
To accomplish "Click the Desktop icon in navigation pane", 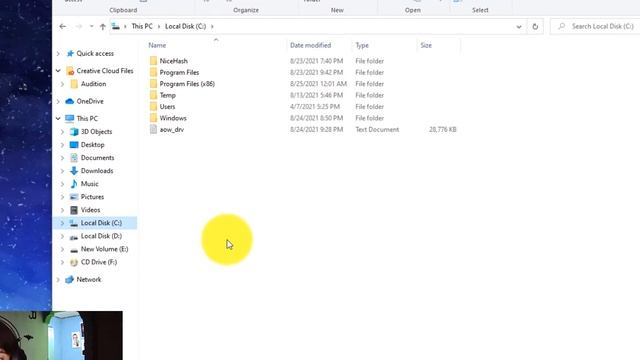I will coord(74,144).
